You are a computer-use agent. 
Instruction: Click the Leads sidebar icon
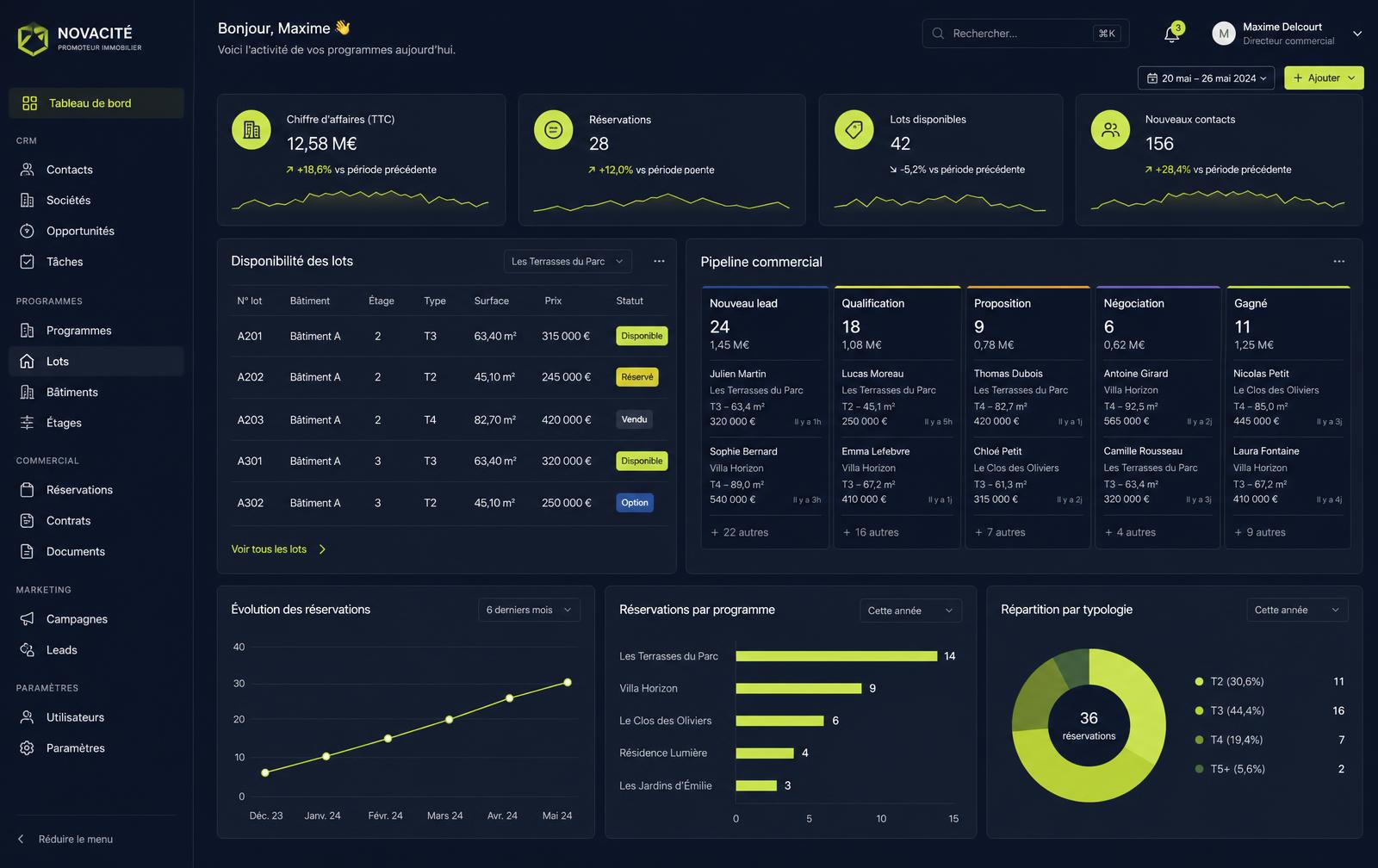28,650
